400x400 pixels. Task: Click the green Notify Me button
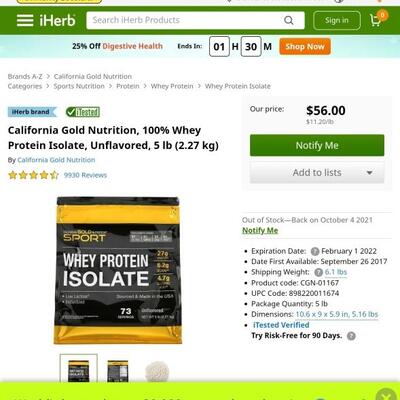[x=317, y=145]
